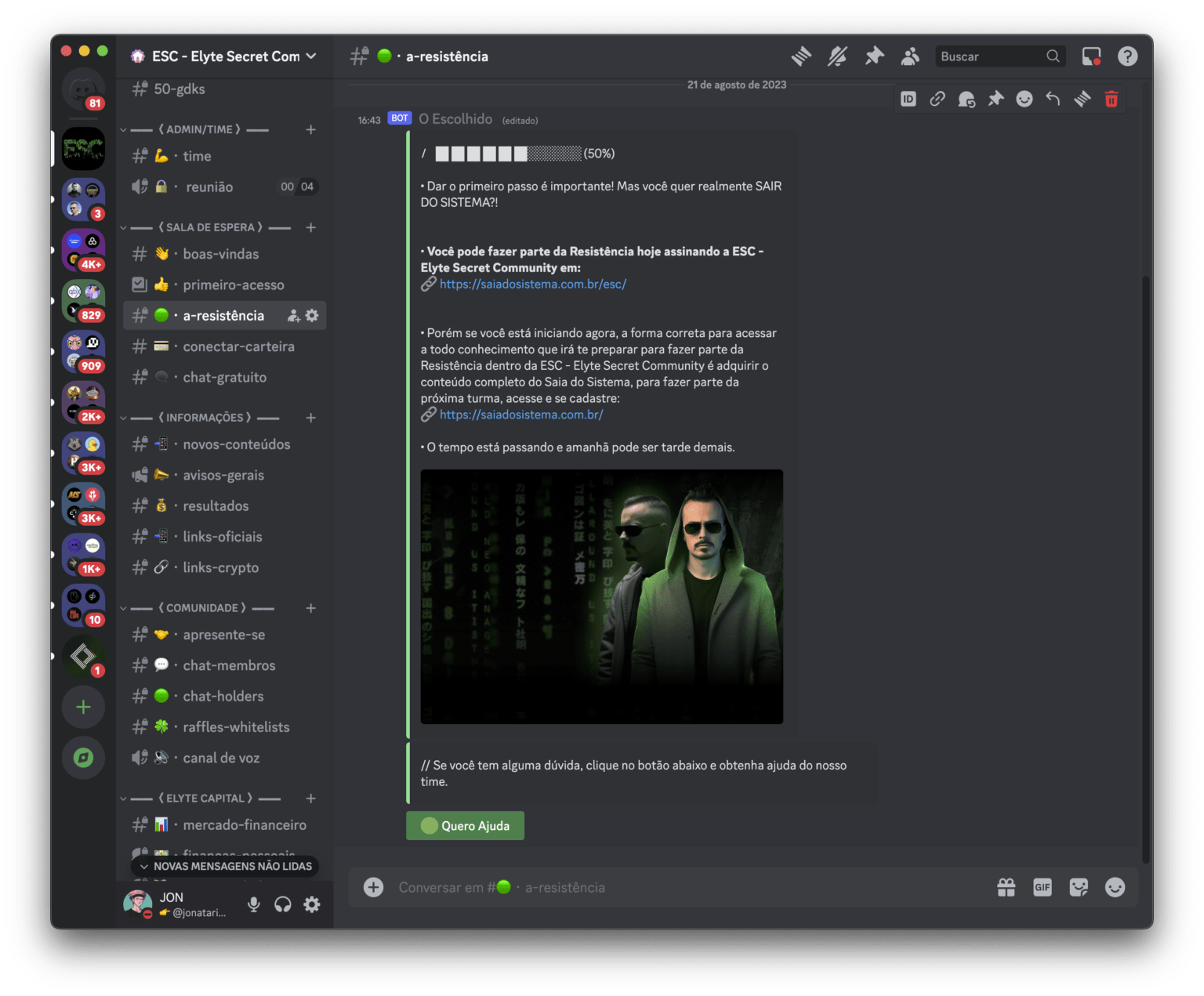Select the 50-gdks channel
1204x996 pixels.
coord(225,89)
